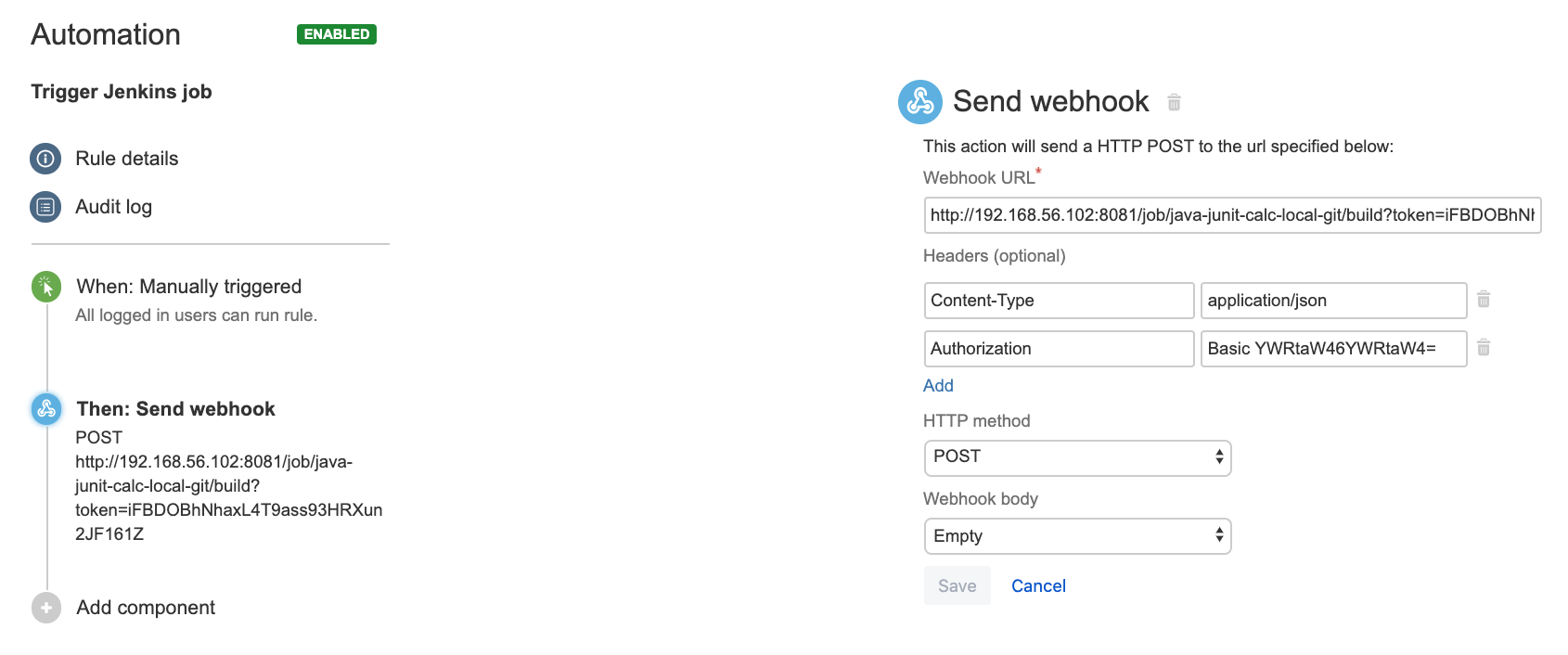Click the application/json header value field
The width and height of the screenshot is (1568, 655).
[x=1333, y=301]
